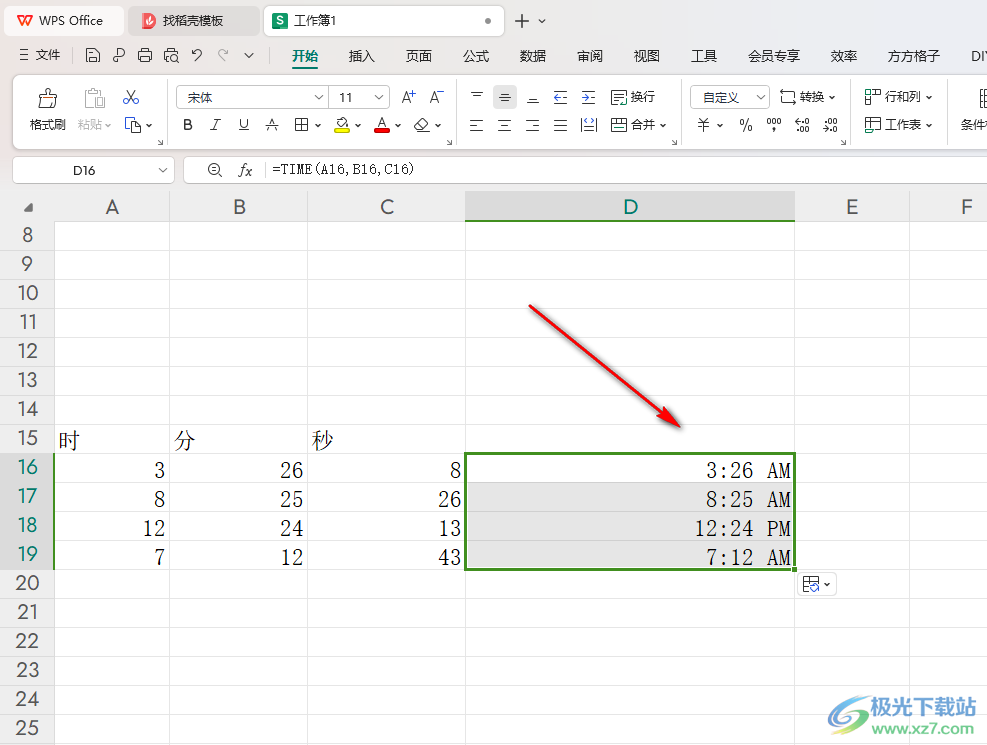This screenshot has height=745, width=987.
Task: Toggle italic formatting
Action: [x=215, y=125]
